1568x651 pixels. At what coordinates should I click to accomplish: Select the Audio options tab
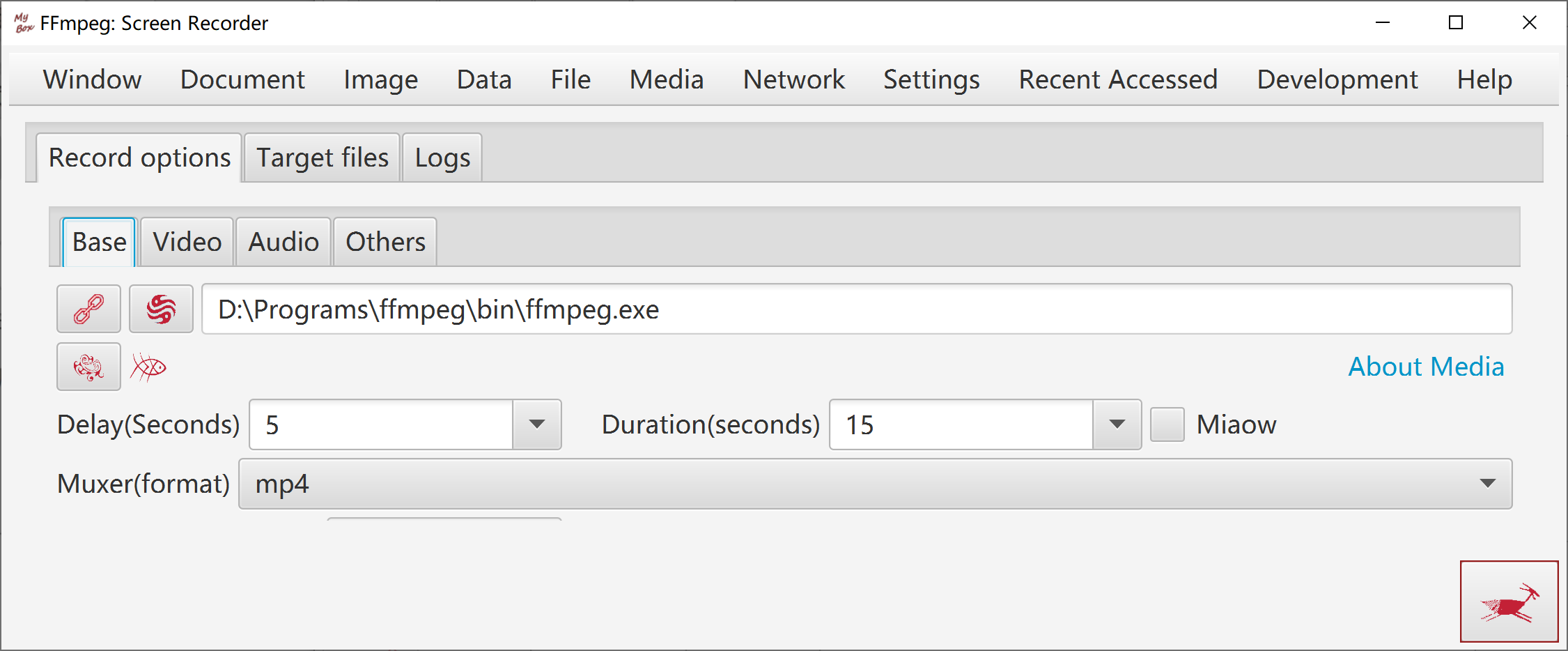284,242
